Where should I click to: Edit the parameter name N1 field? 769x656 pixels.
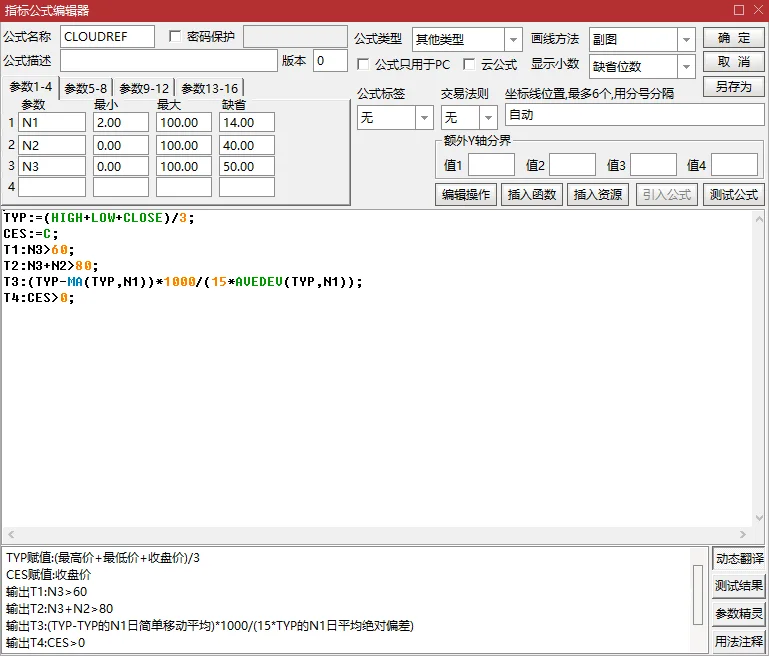tap(52, 123)
